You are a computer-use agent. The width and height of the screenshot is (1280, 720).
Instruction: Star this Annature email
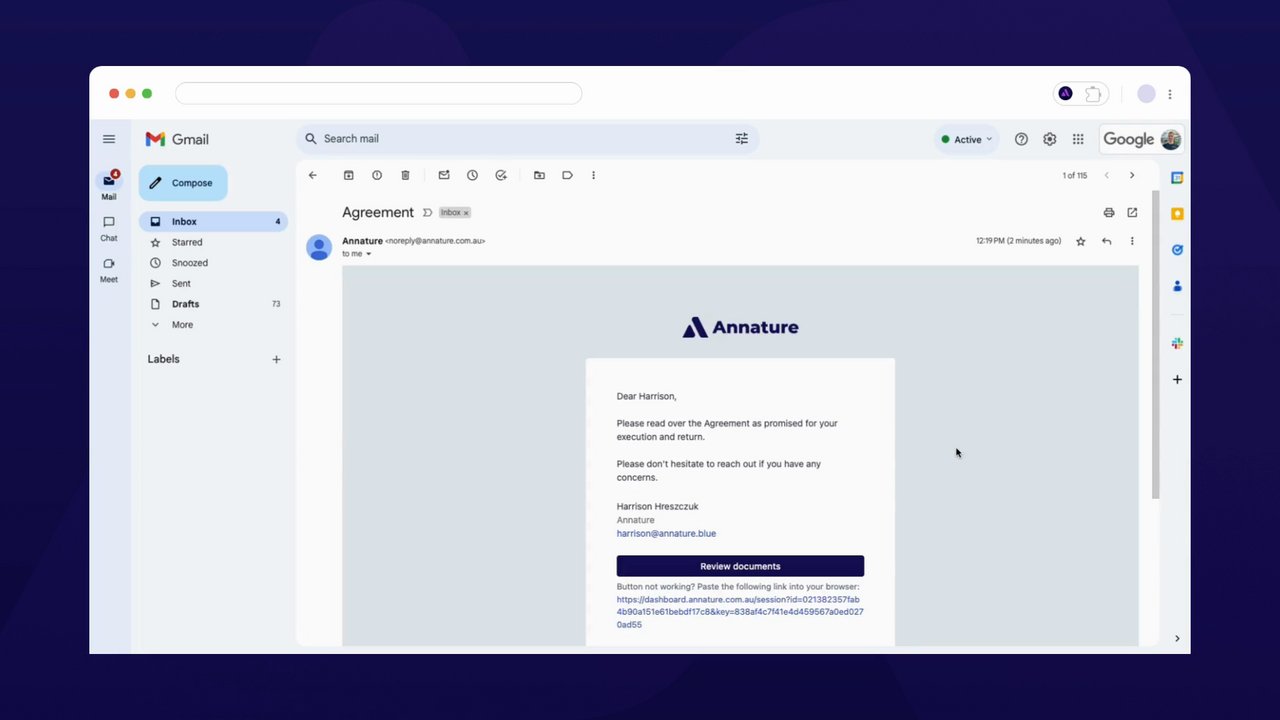tap(1080, 241)
